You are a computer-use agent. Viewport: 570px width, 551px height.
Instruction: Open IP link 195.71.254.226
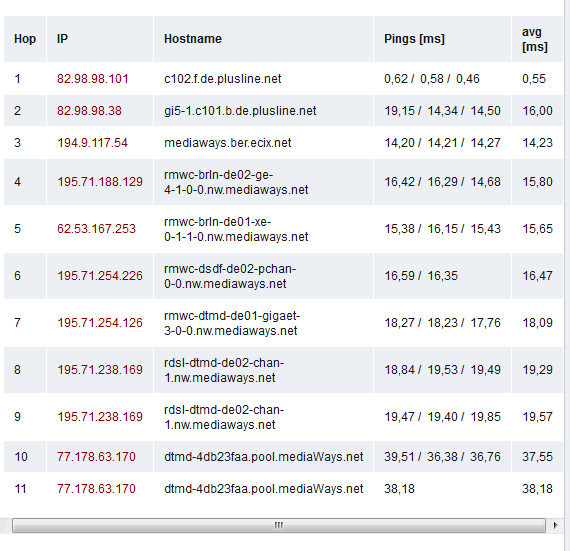[x=100, y=276]
